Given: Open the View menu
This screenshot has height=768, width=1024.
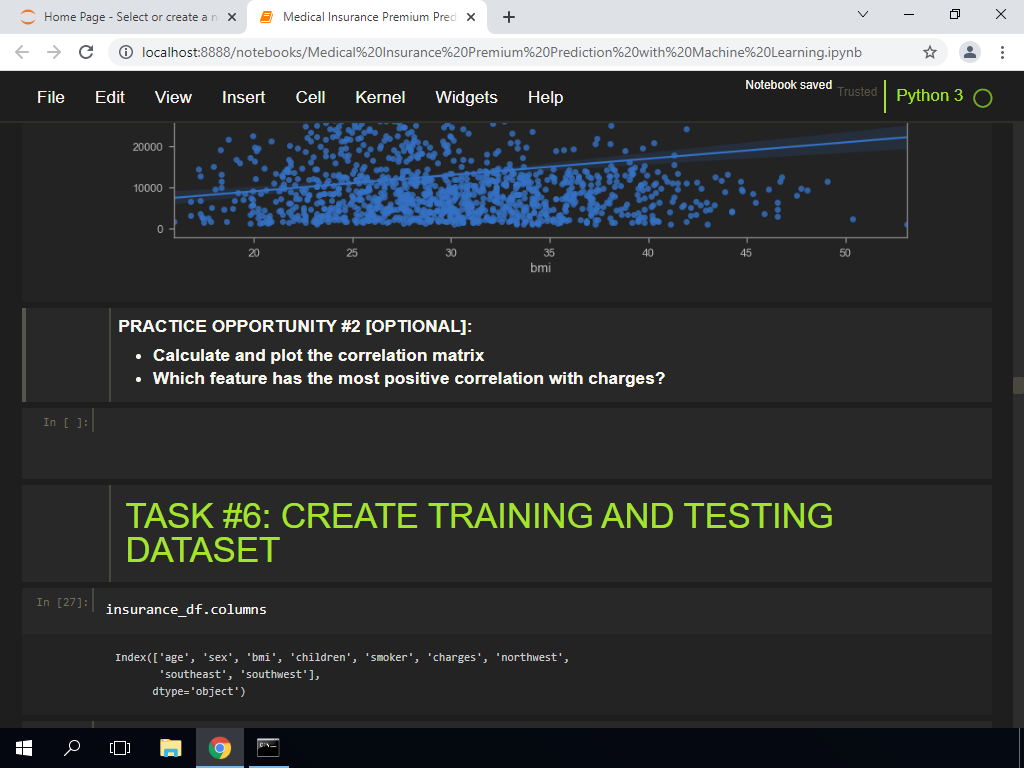Looking at the screenshot, I should pos(173,97).
